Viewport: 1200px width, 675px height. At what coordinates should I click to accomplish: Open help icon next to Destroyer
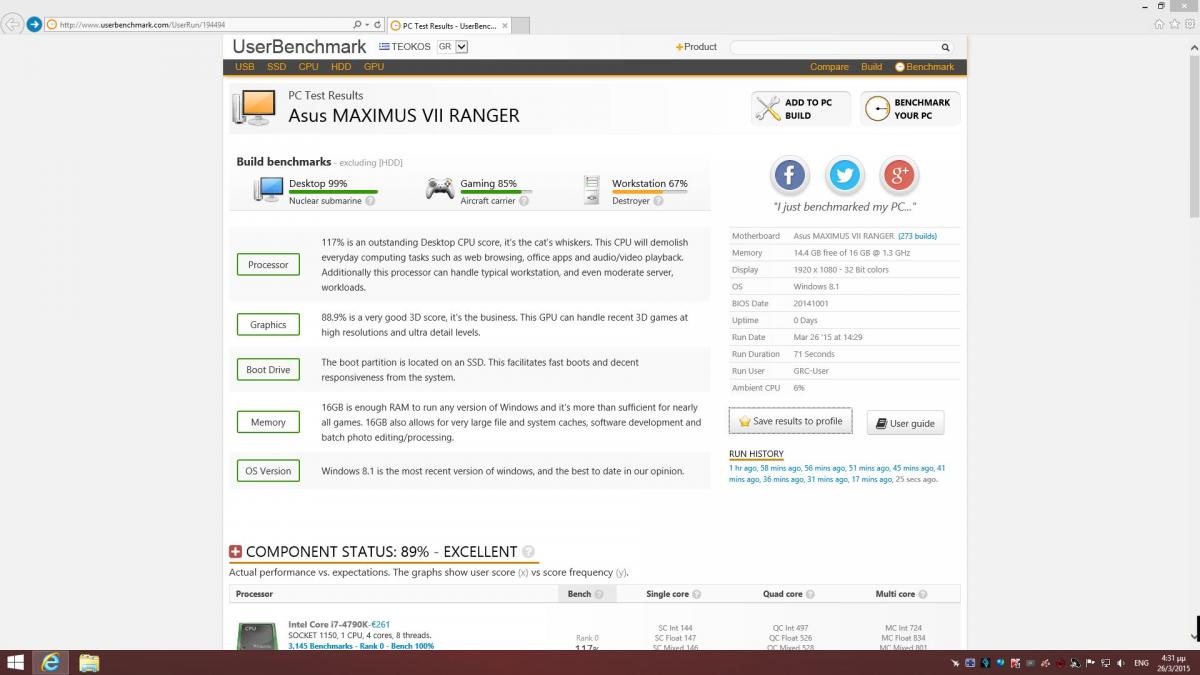tap(660, 201)
